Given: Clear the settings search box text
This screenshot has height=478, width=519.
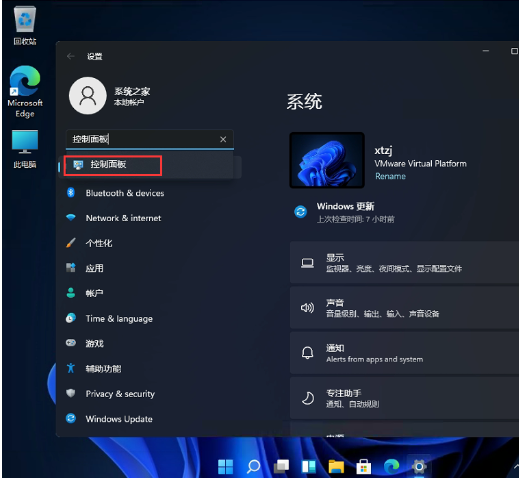Looking at the screenshot, I should pyautogui.click(x=223, y=139).
